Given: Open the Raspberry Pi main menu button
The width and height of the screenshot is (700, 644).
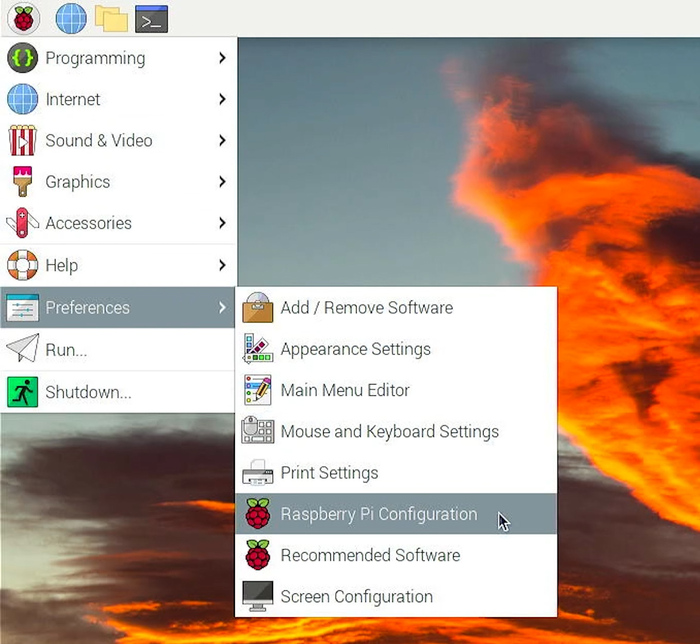Looking at the screenshot, I should click(23, 19).
